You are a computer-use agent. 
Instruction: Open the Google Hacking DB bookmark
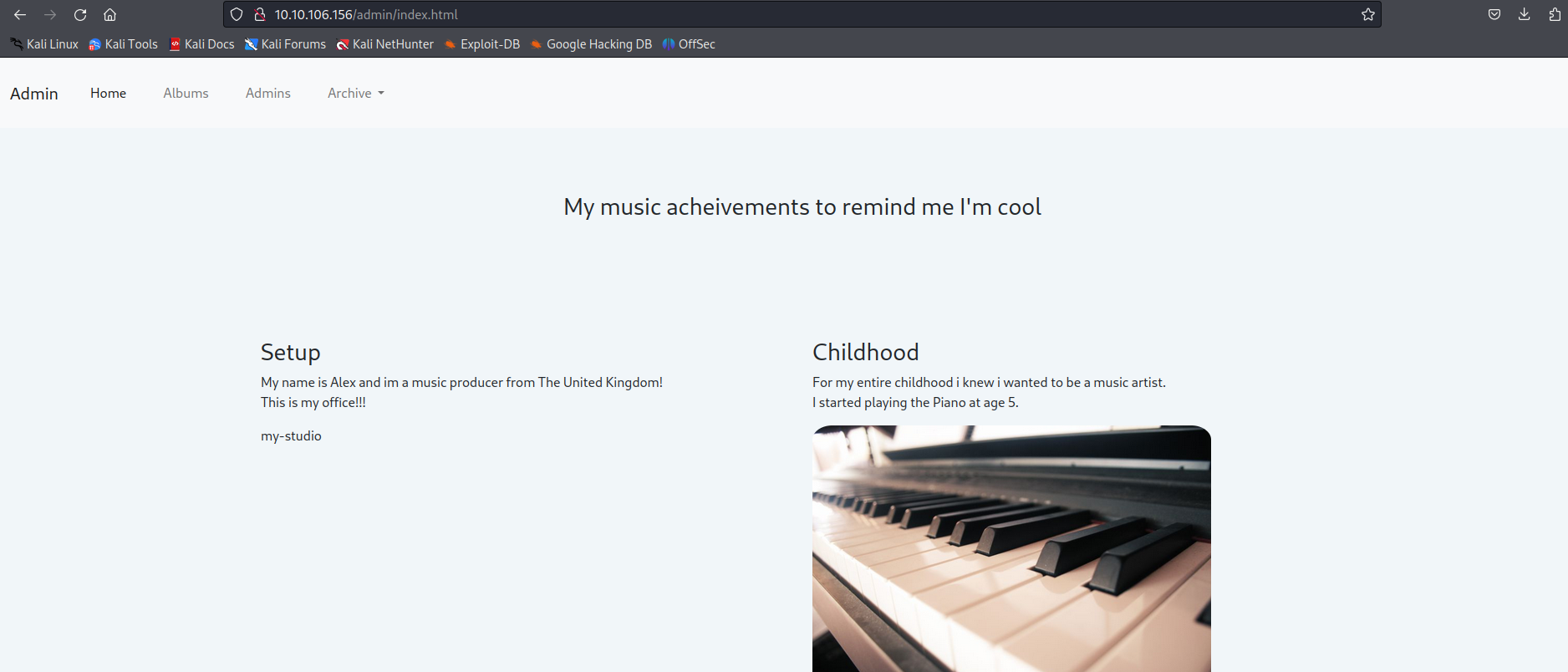click(x=592, y=44)
